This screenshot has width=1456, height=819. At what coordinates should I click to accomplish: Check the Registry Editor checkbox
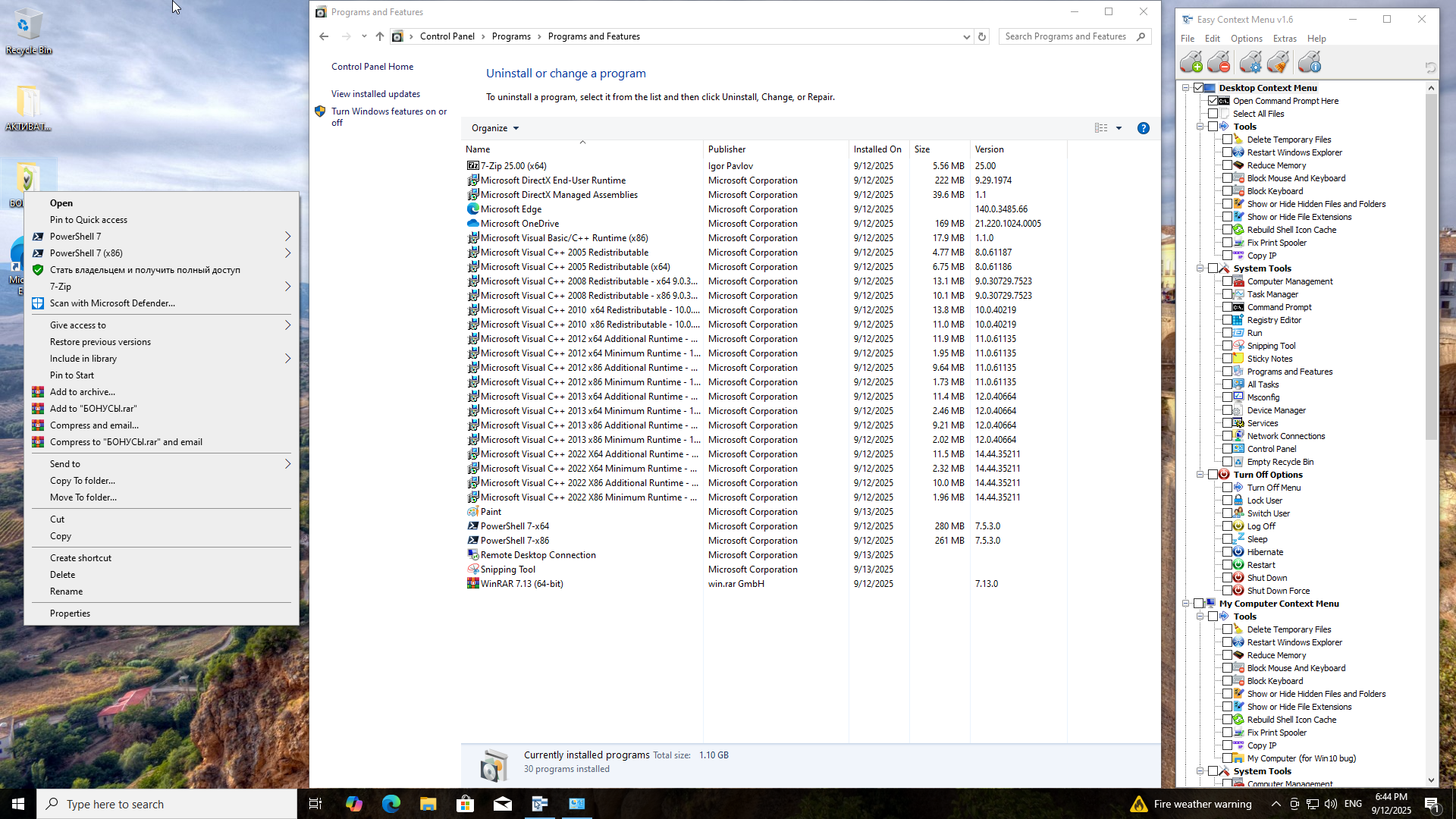(x=1227, y=320)
